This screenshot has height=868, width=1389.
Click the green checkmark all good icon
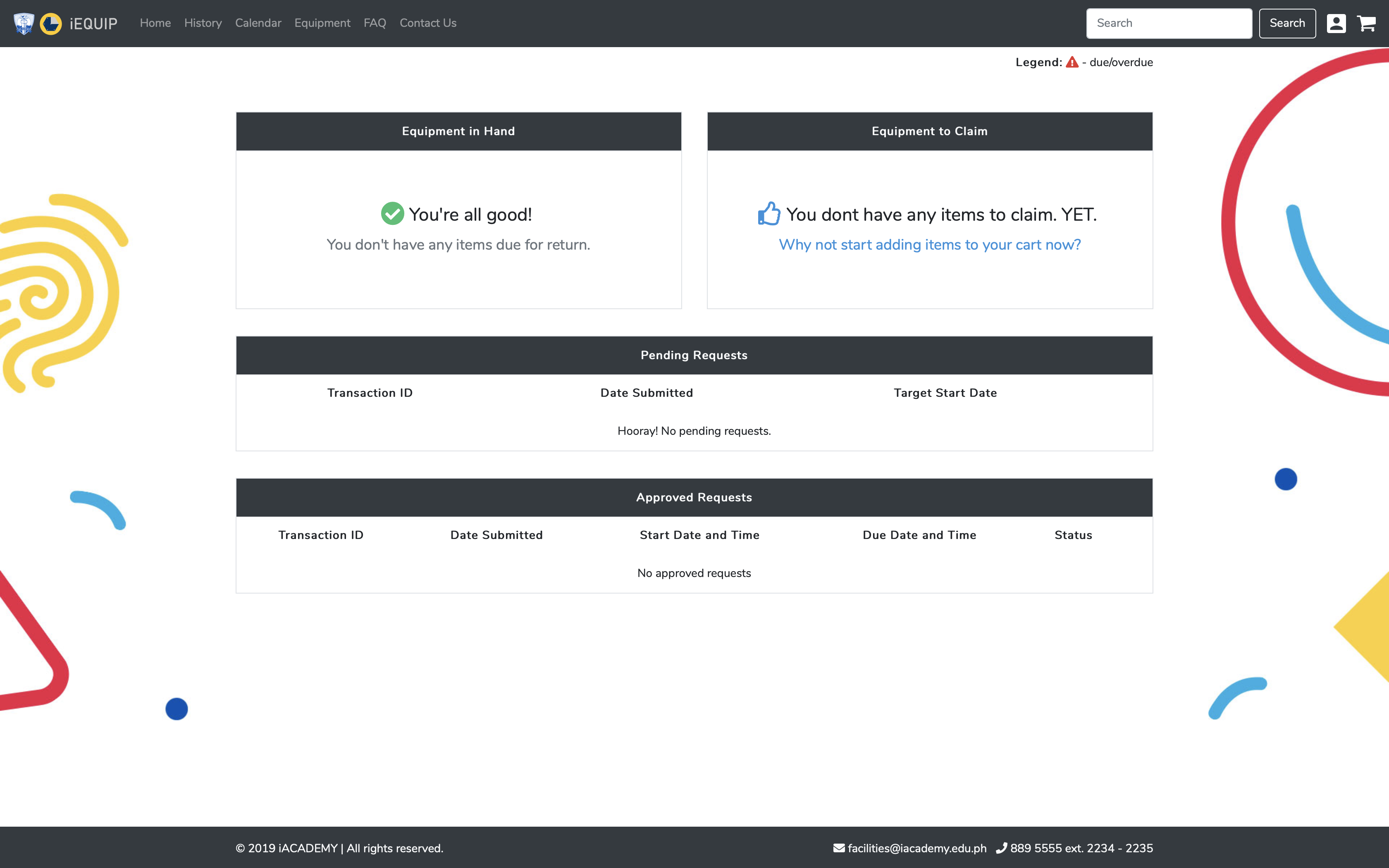tap(393, 214)
